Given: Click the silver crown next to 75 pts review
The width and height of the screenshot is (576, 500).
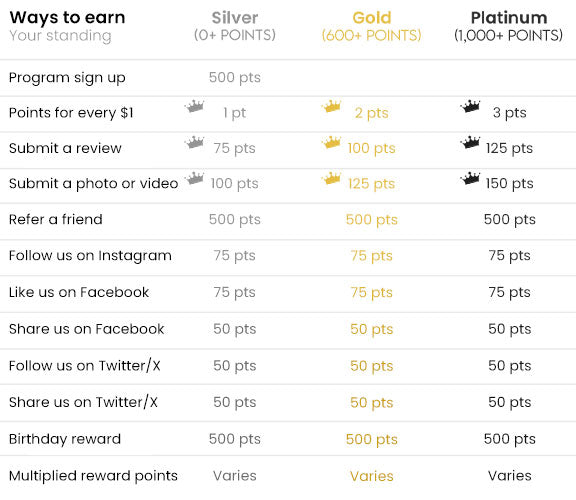Looking at the screenshot, I should click(194, 142).
